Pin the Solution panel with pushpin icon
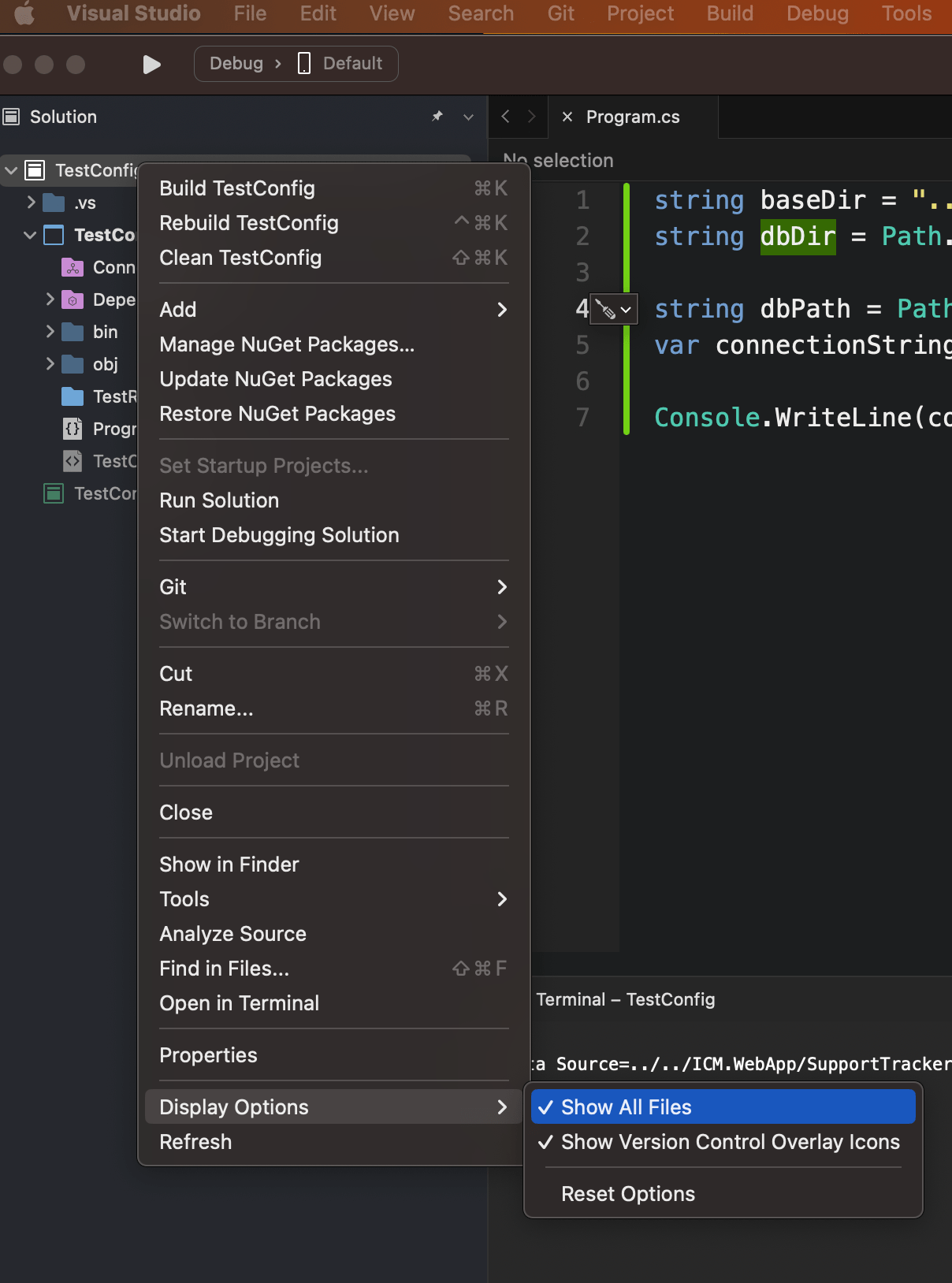 pyautogui.click(x=437, y=117)
